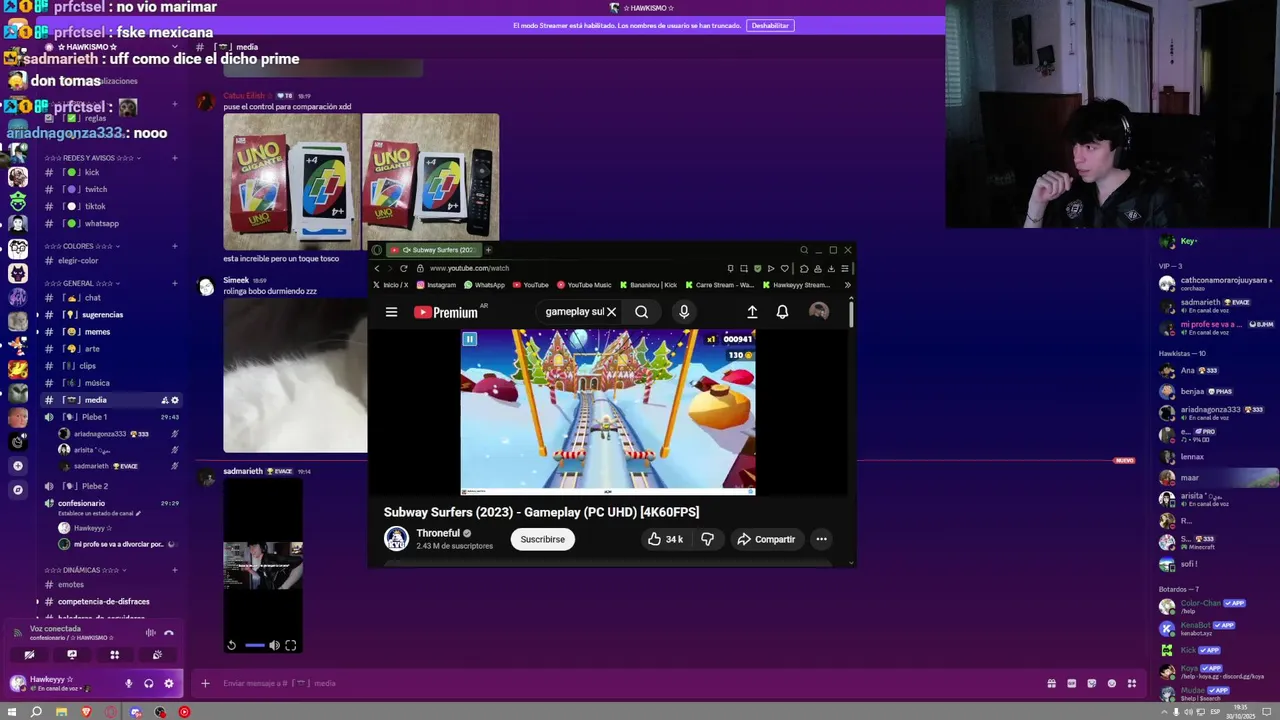Open the video's more actions menu
1280x720 pixels.
(x=821, y=539)
